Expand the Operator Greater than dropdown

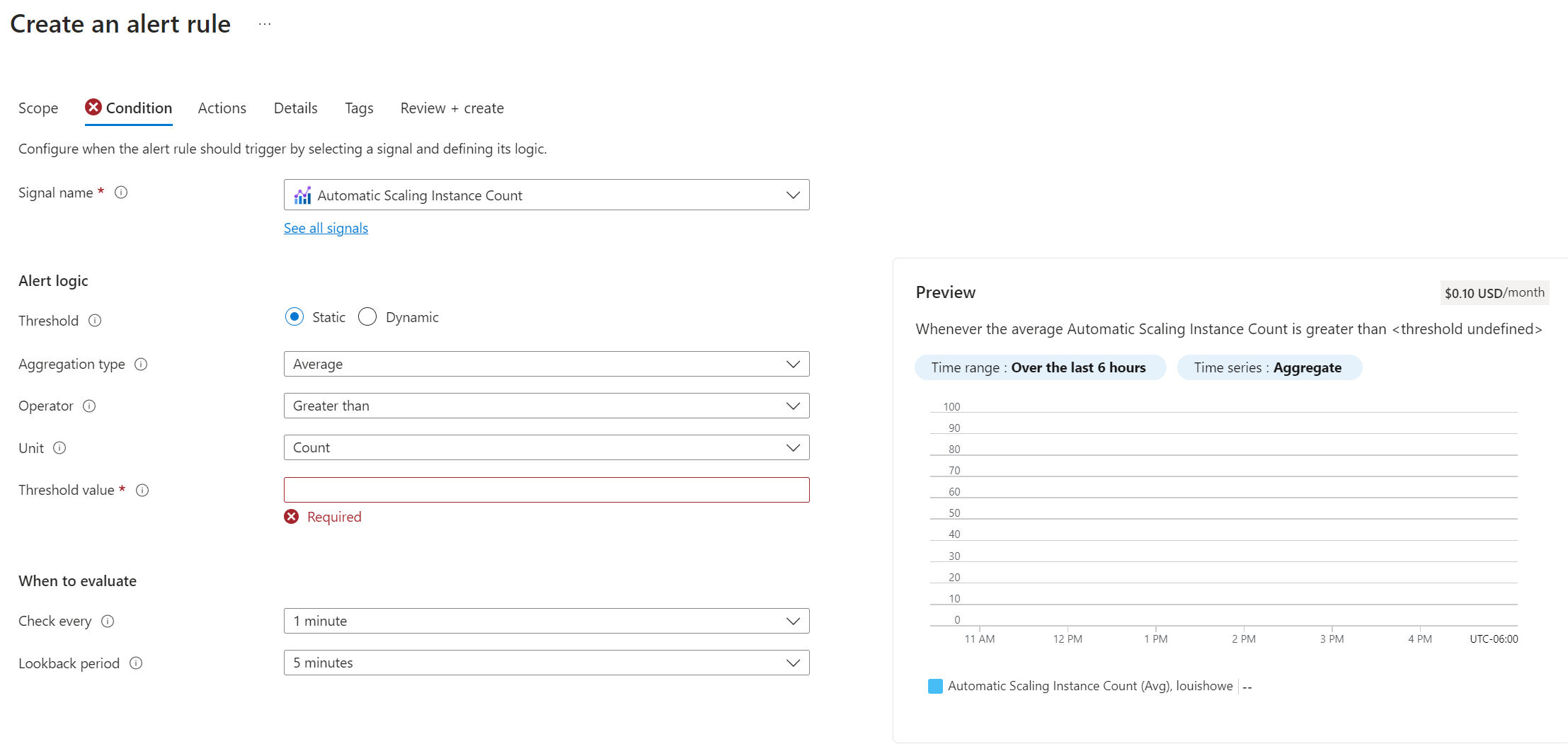(546, 406)
